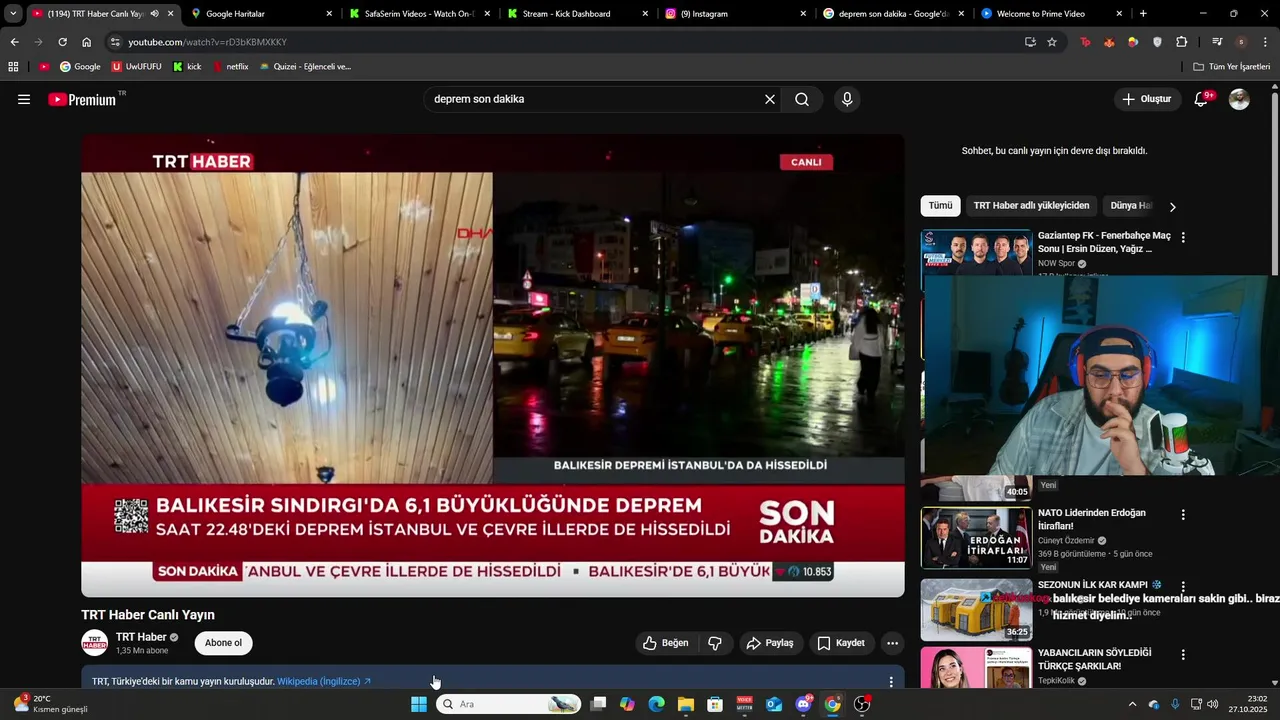Viewport: 1280px width, 720px height.
Task: Open Chrome profile S avatar
Action: click(x=1241, y=42)
